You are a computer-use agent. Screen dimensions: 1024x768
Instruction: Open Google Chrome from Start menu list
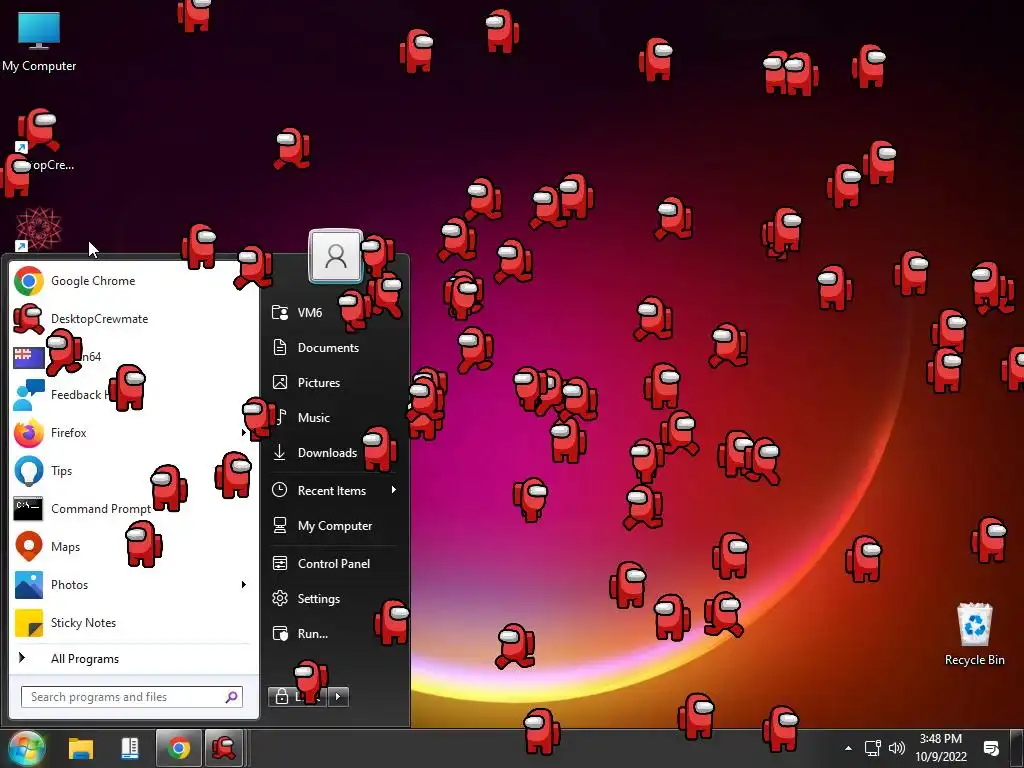133,281
